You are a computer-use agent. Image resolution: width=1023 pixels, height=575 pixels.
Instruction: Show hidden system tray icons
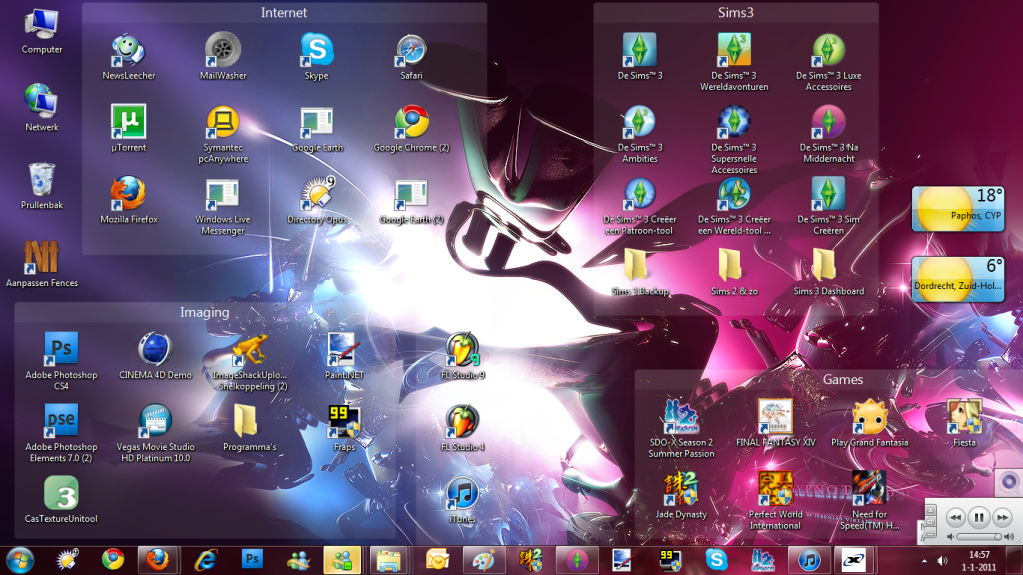click(x=924, y=561)
